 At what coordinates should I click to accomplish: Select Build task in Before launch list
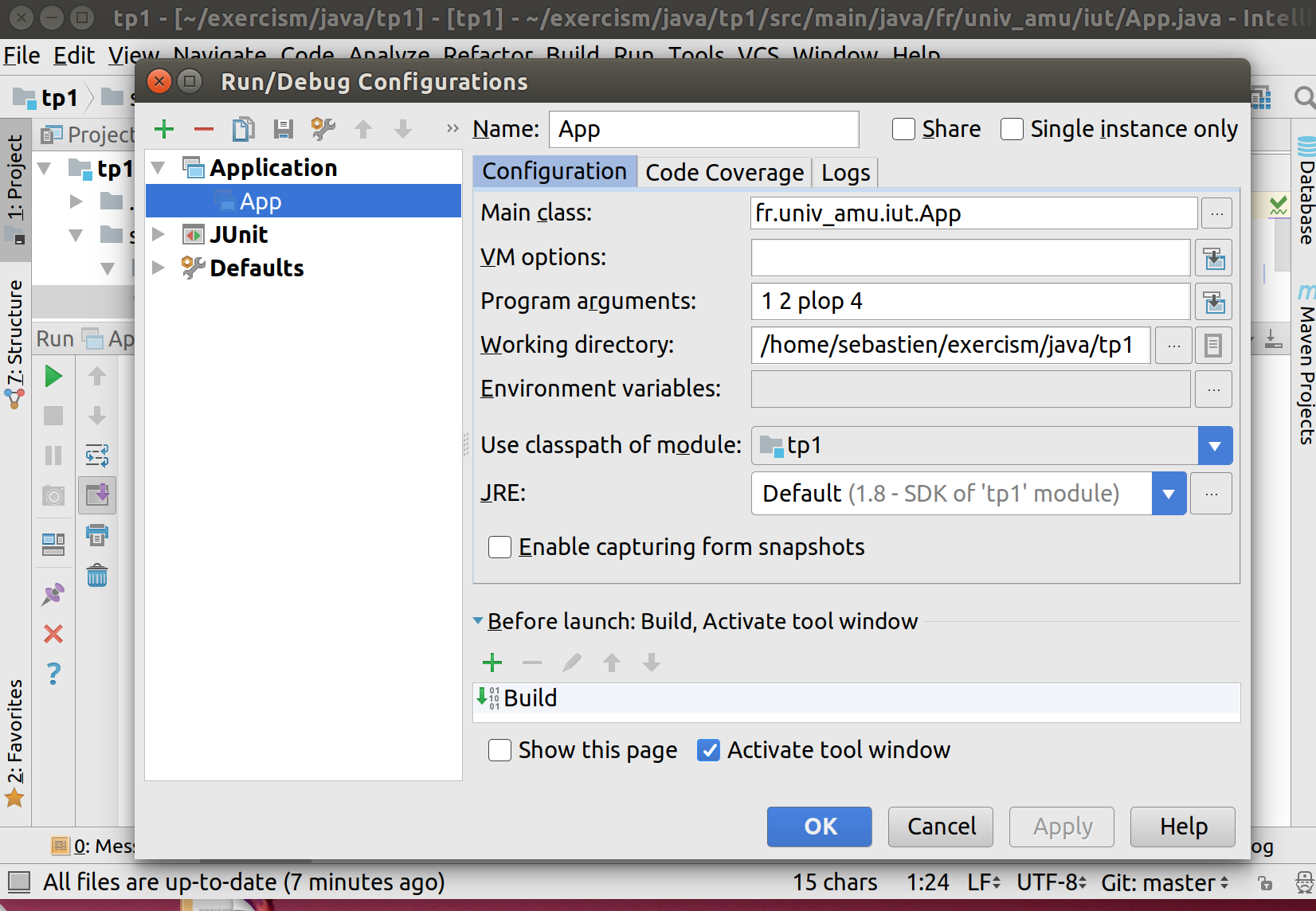click(x=856, y=698)
